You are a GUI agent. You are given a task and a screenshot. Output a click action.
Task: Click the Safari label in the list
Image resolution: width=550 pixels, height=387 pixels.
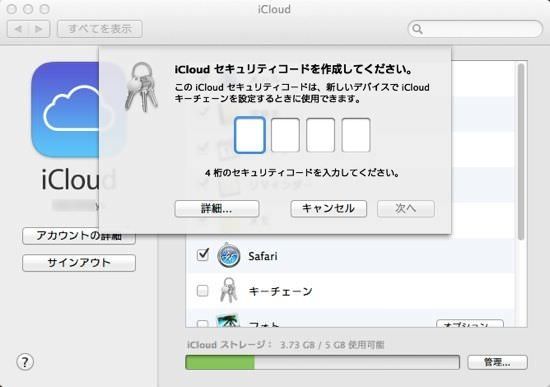[x=263, y=256]
